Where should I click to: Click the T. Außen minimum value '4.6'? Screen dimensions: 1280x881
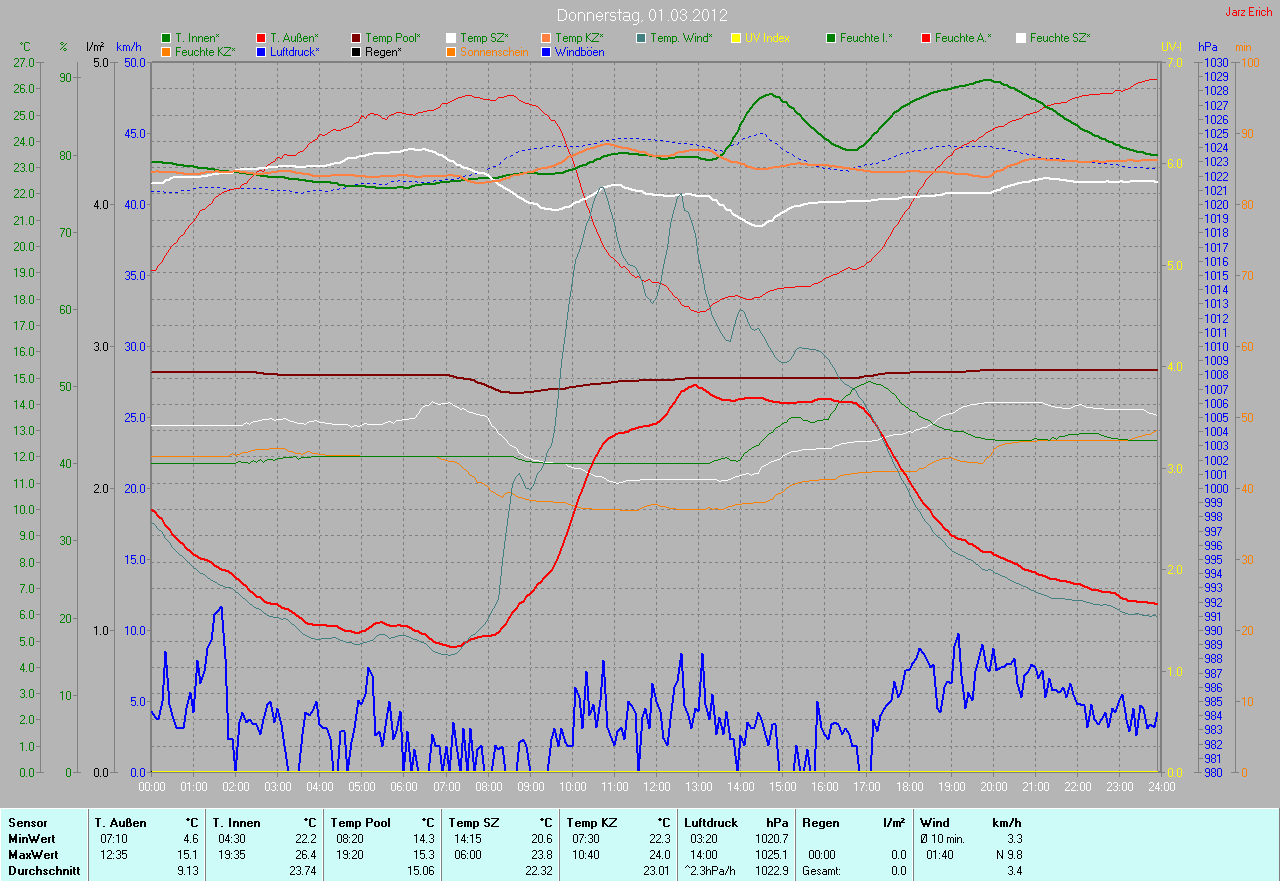tap(190, 839)
